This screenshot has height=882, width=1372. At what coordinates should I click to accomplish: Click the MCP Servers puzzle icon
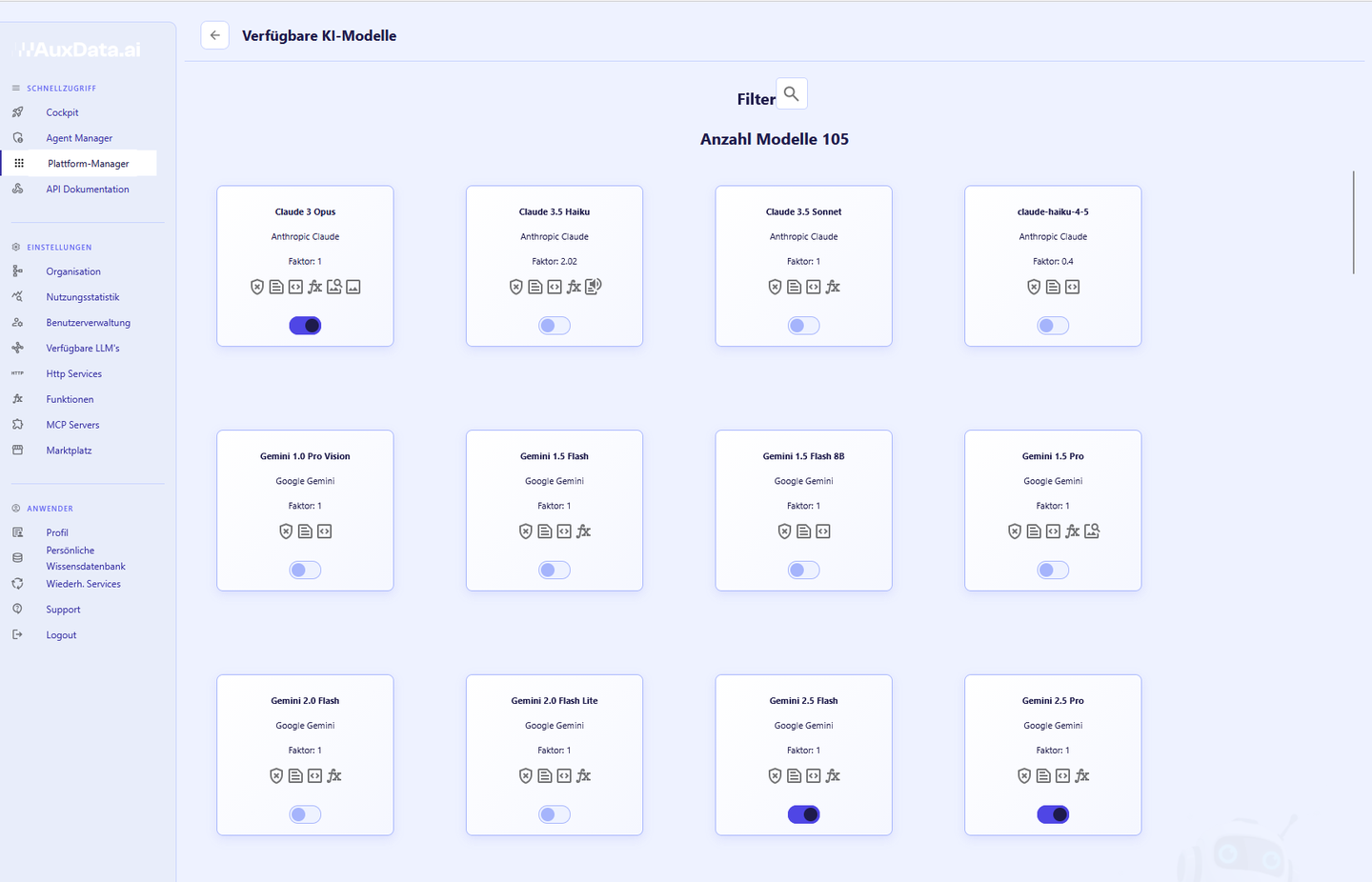[17, 425]
